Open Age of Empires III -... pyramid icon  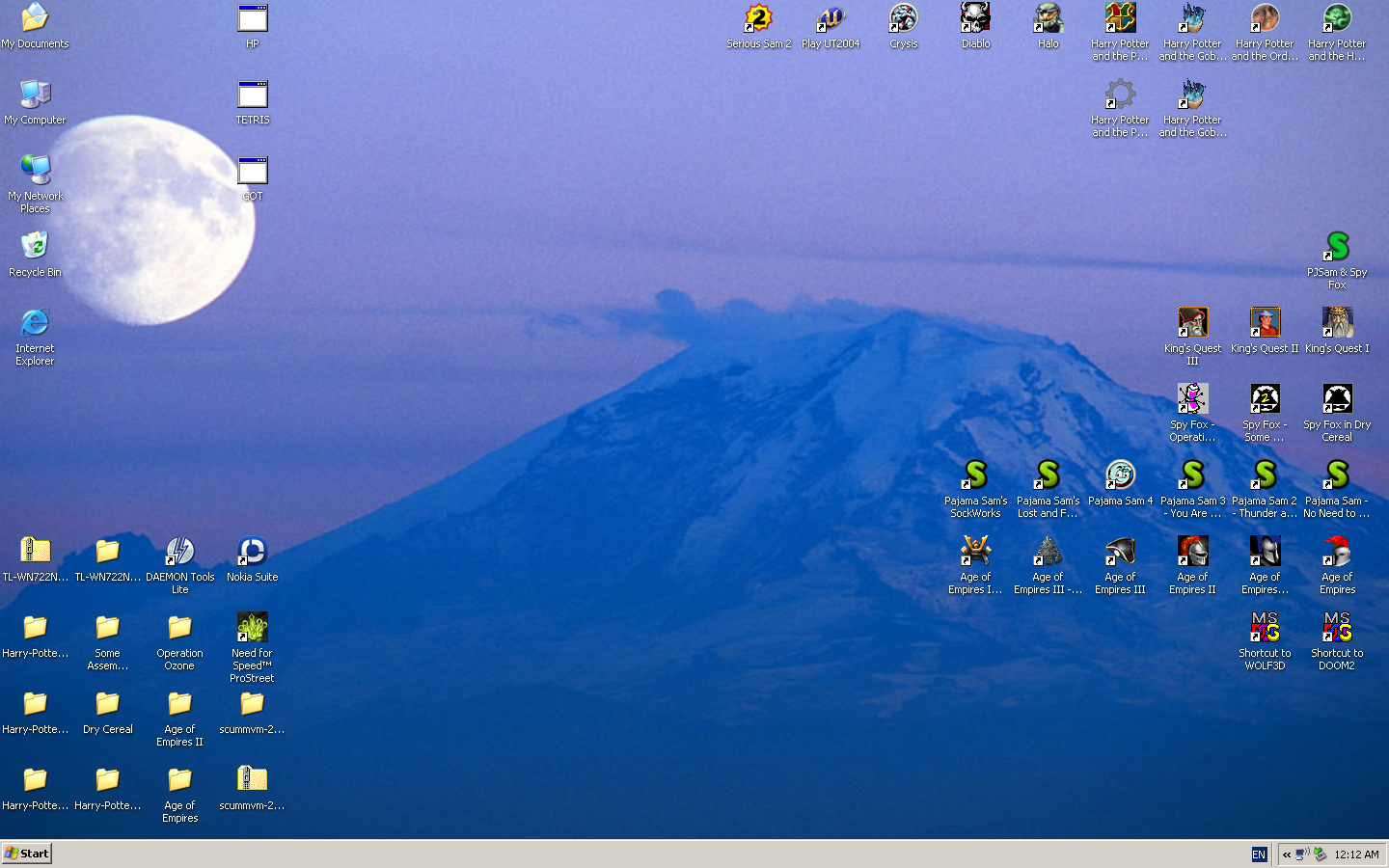coord(1048,564)
